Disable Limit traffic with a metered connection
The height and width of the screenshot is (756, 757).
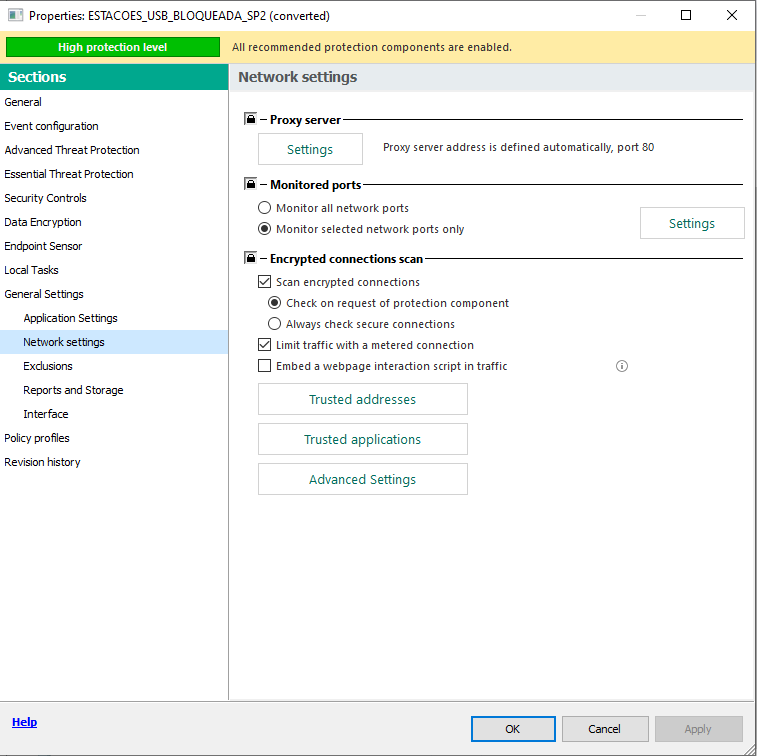tap(265, 345)
